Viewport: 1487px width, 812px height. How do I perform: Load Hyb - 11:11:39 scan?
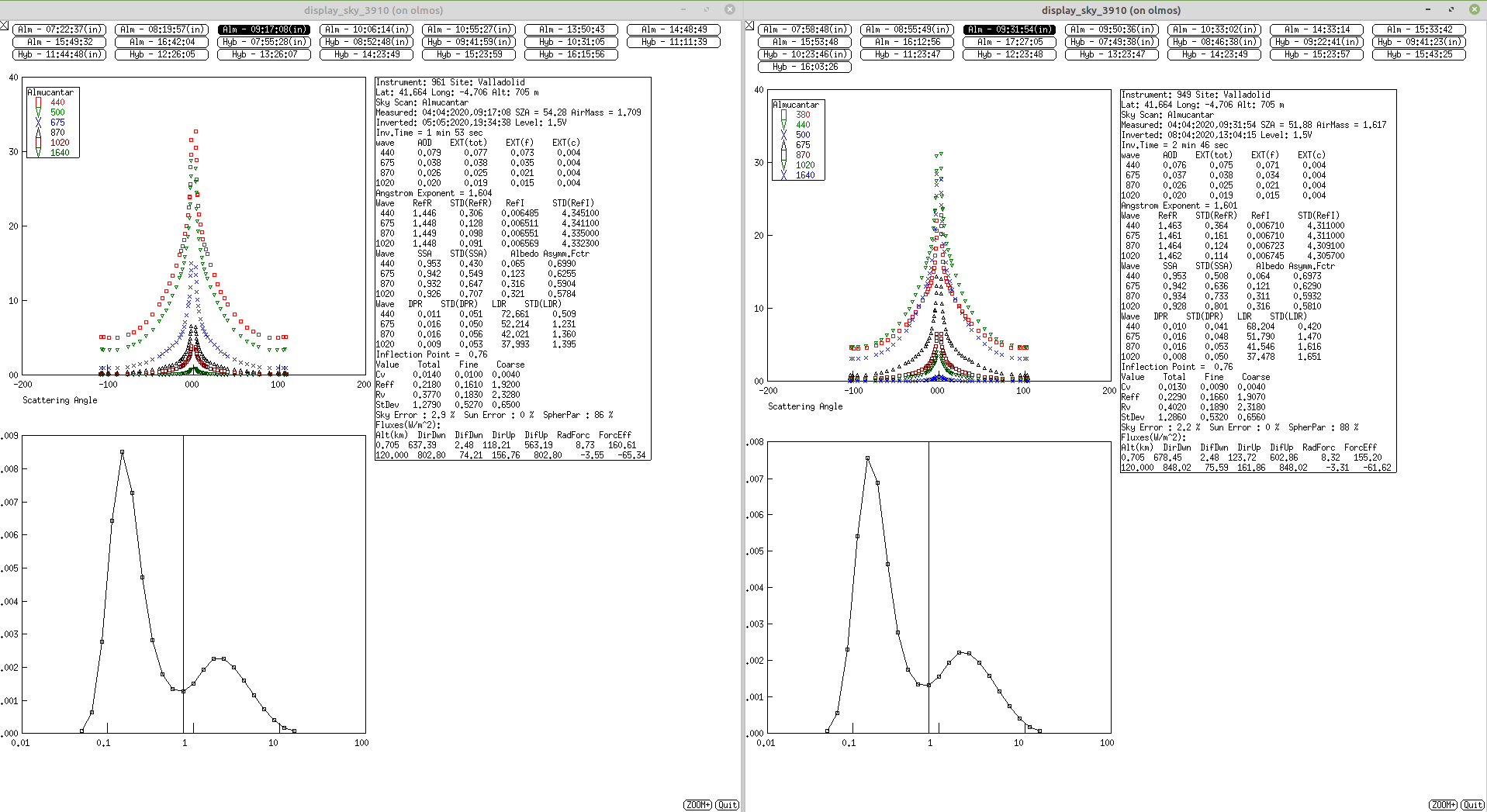tap(674, 42)
